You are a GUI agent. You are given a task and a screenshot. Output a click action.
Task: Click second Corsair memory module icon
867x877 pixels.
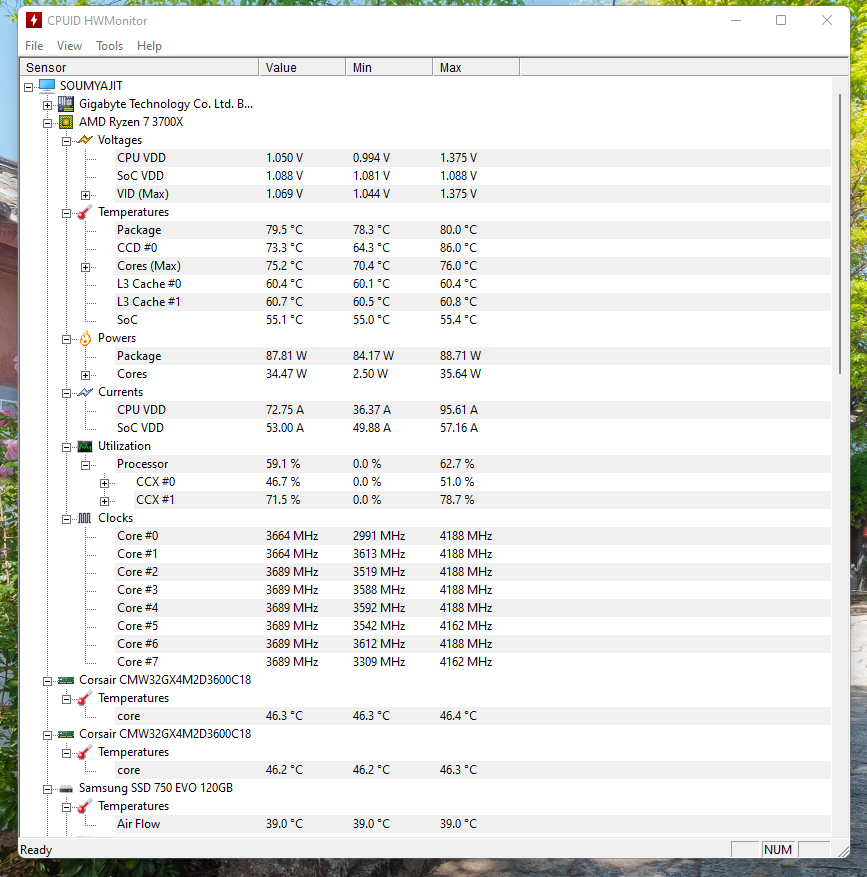pyautogui.click(x=66, y=734)
